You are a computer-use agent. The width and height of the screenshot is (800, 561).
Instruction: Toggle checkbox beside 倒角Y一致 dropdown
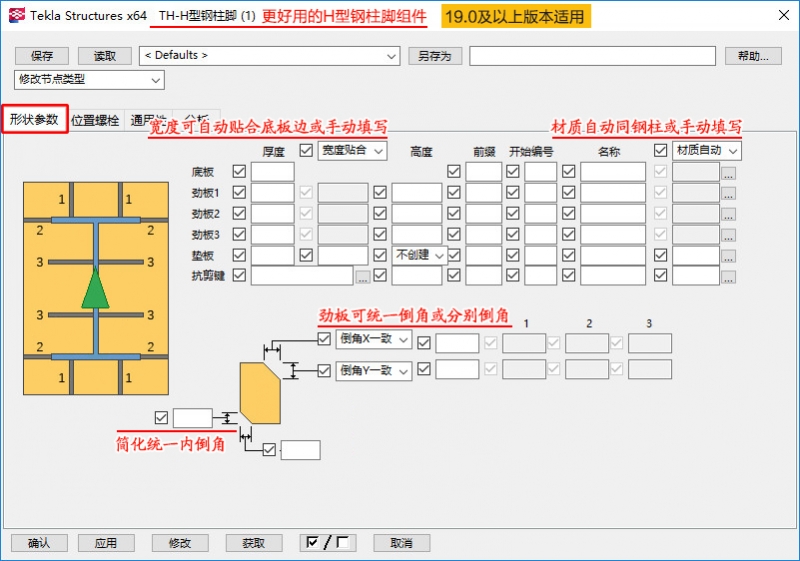pos(324,370)
